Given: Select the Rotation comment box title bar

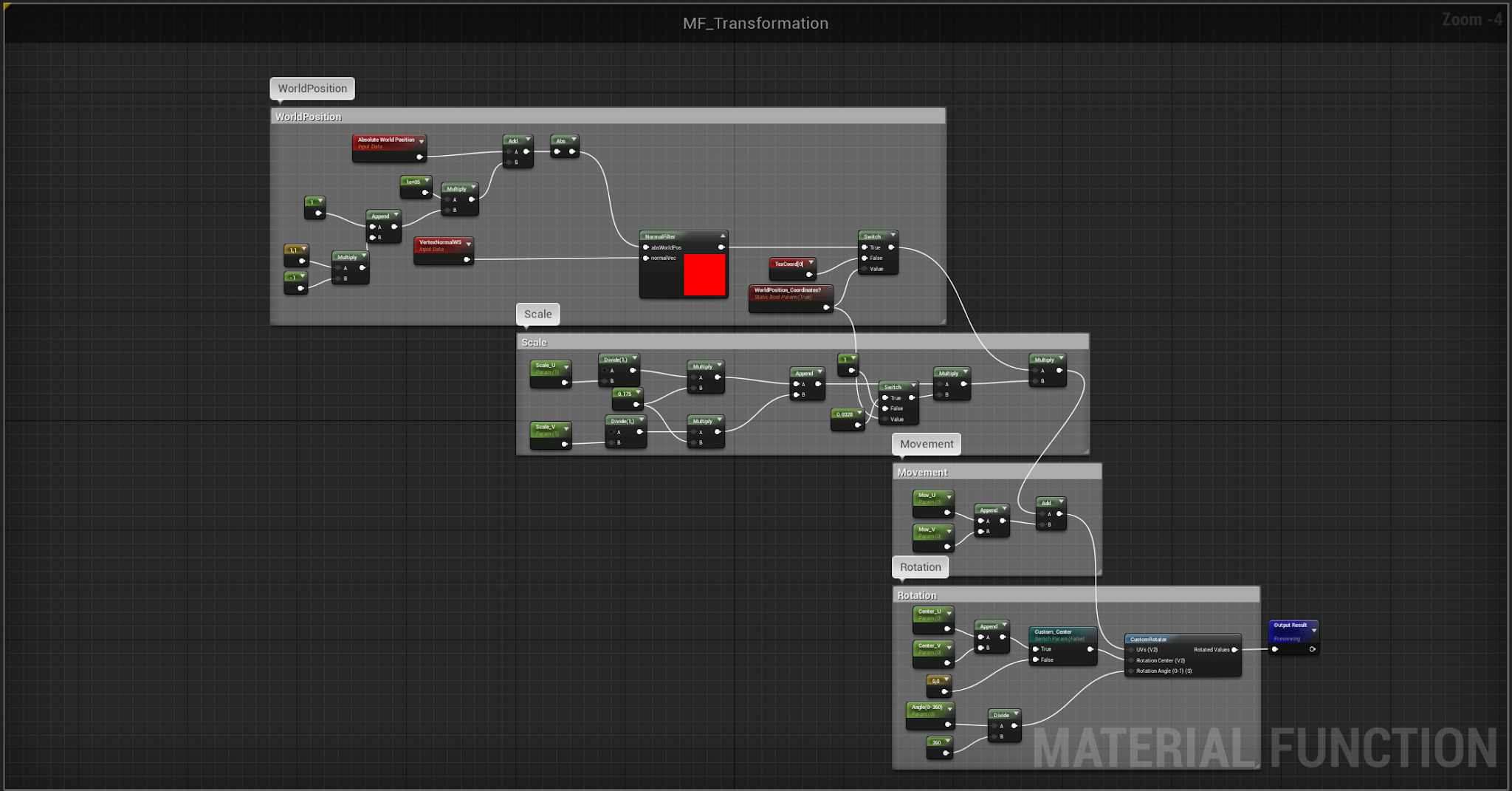Looking at the screenshot, I should tap(1076, 595).
